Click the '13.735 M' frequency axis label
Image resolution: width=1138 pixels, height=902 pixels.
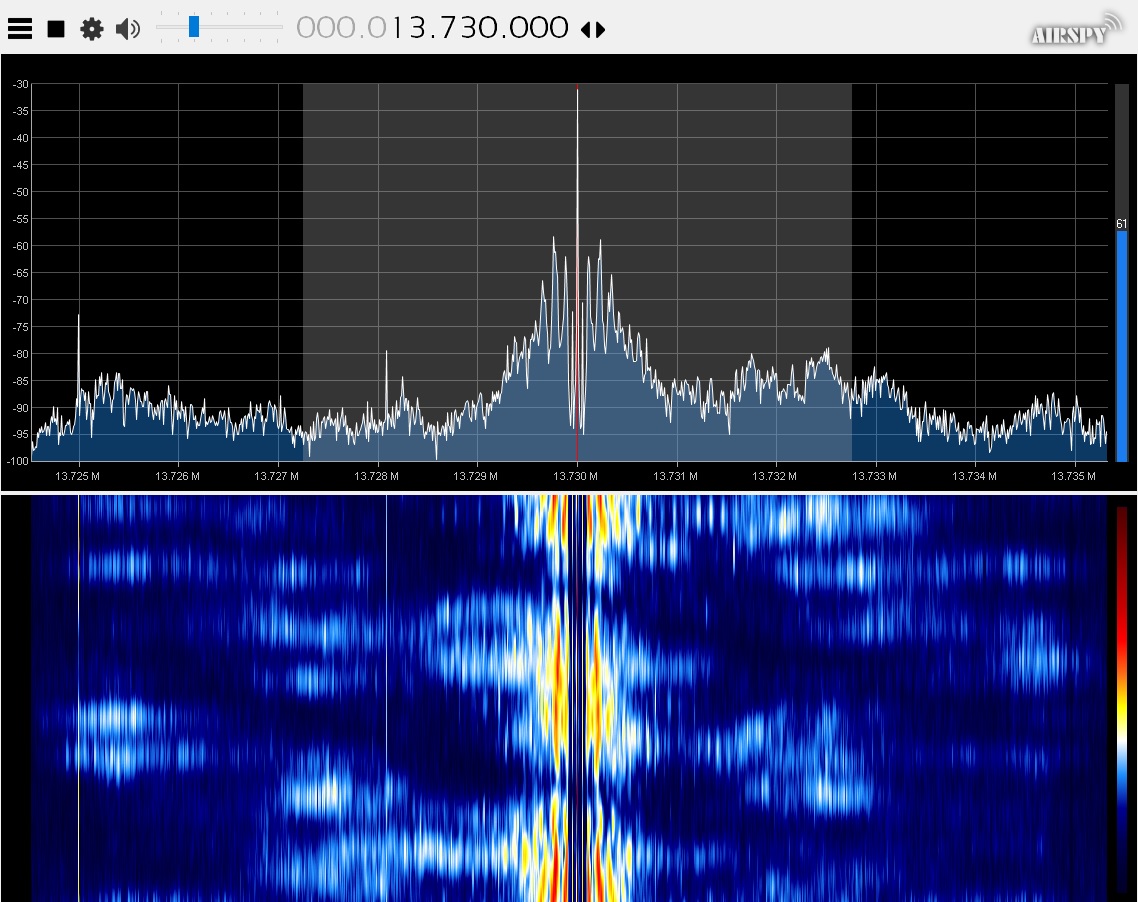coord(1073,476)
